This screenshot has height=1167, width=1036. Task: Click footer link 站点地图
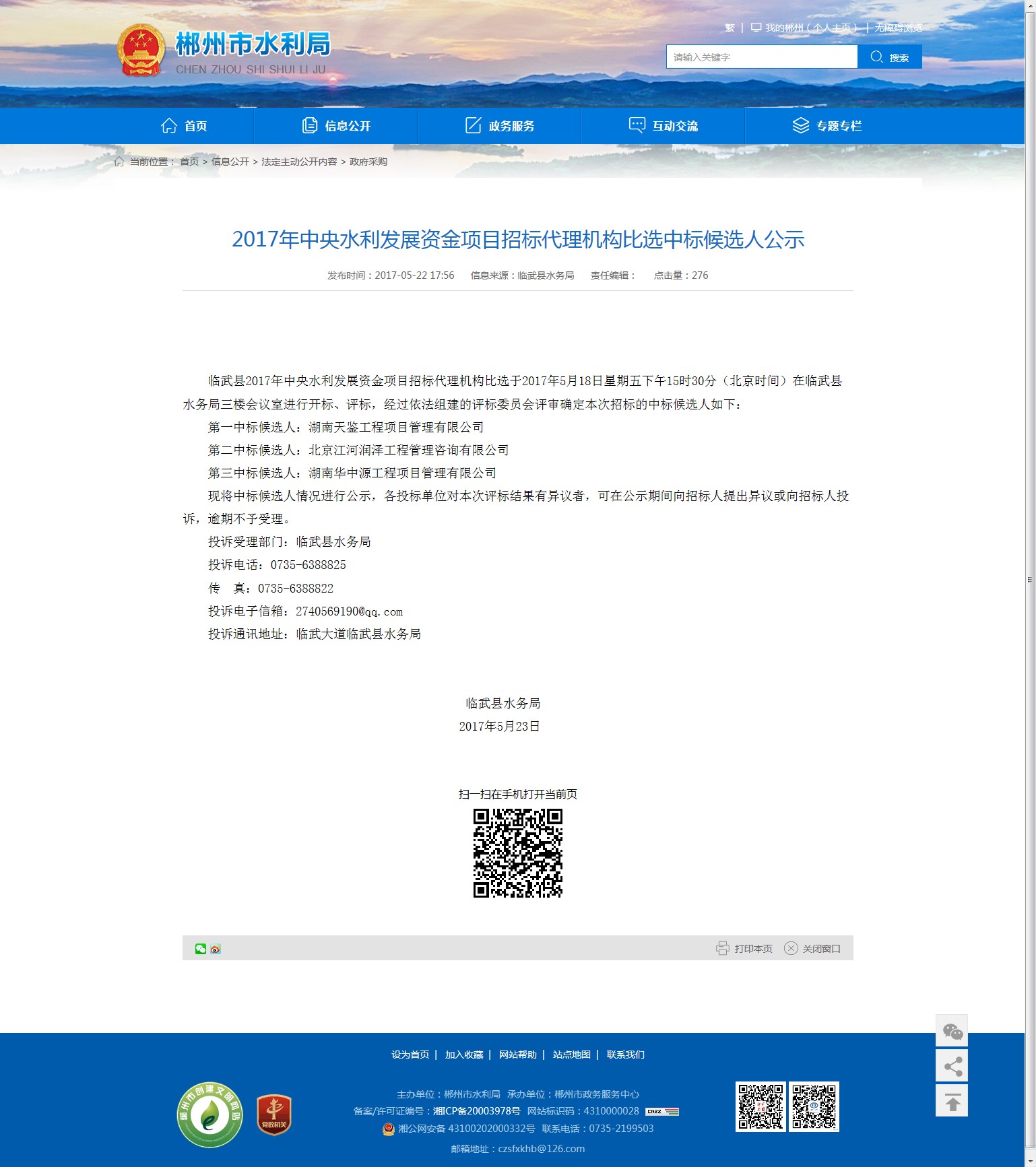572,1055
